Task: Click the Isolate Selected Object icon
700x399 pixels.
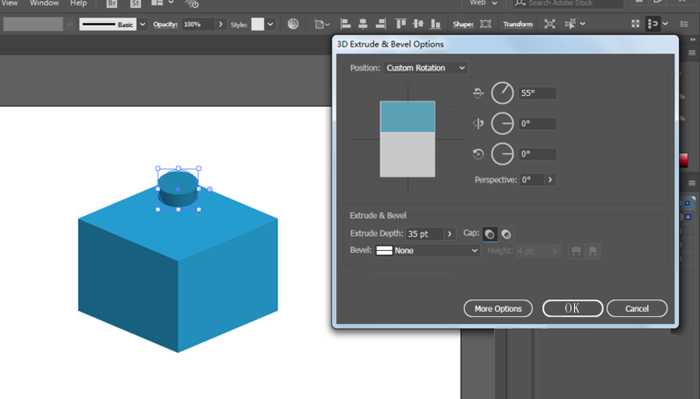Action: pos(550,24)
